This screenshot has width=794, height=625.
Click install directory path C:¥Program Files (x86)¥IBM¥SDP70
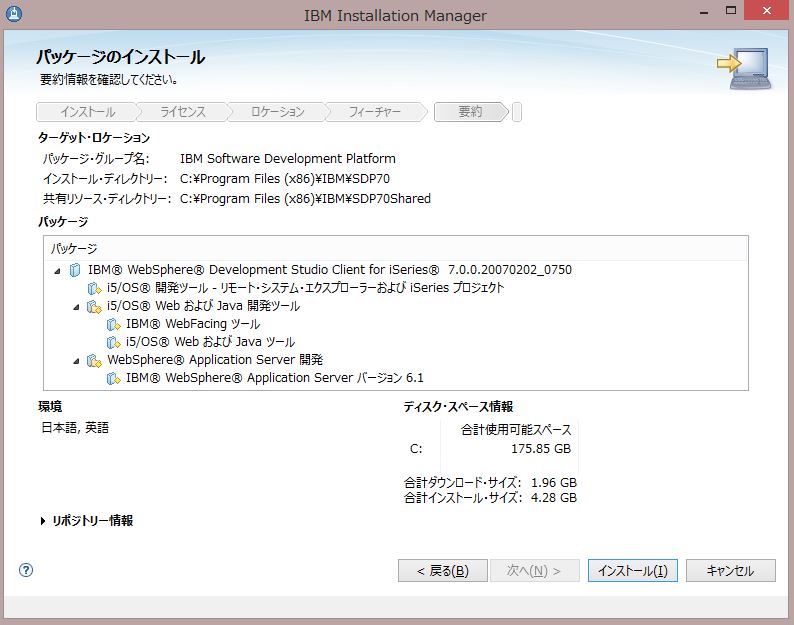pyautogui.click(x=285, y=179)
